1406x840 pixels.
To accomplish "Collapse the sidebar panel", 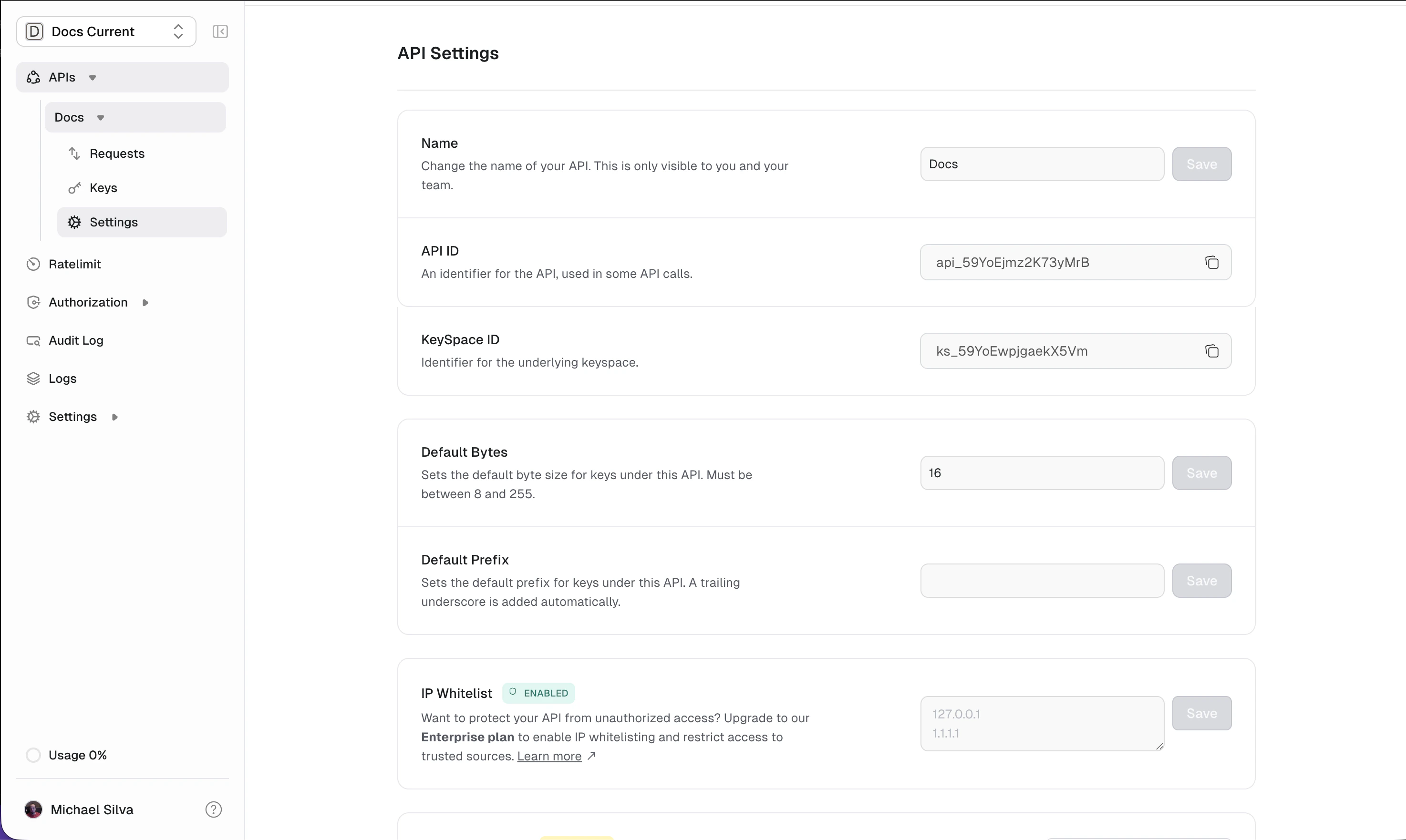I will [x=220, y=31].
